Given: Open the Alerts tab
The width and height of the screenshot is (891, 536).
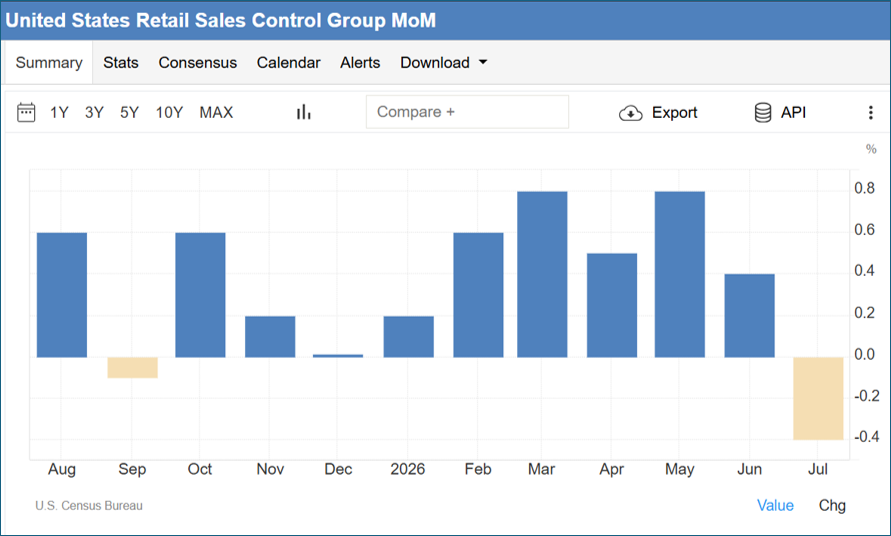Looking at the screenshot, I should 360,63.
